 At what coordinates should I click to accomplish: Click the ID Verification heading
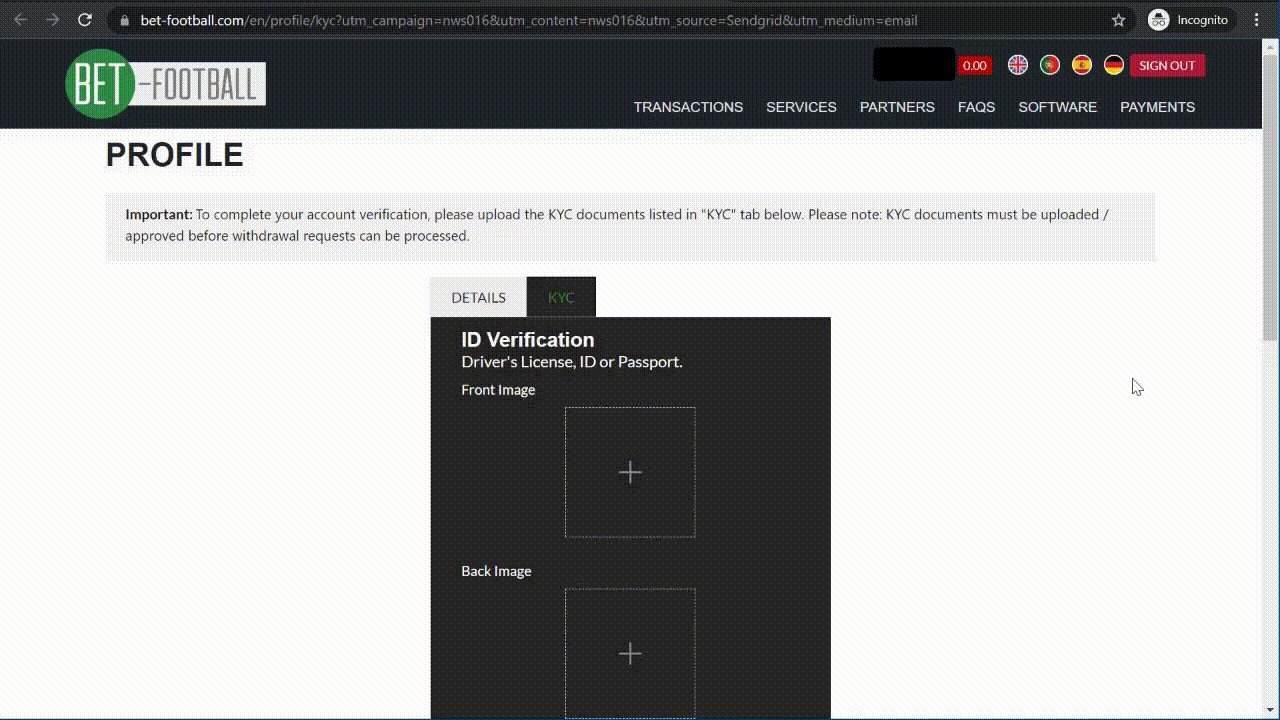pyautogui.click(x=527, y=339)
